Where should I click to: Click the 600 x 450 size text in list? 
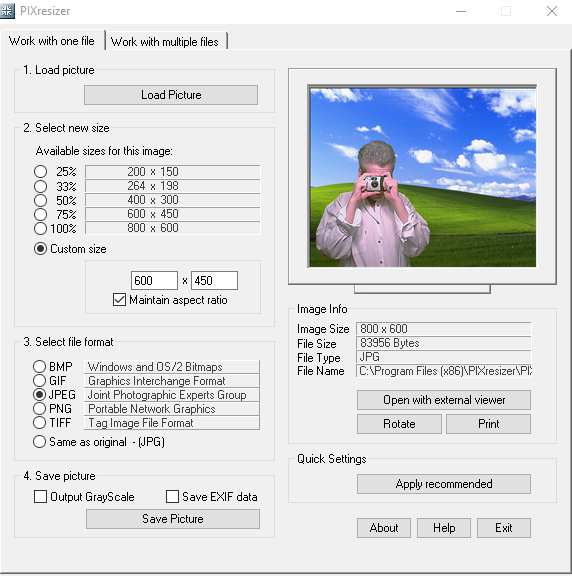(x=153, y=214)
